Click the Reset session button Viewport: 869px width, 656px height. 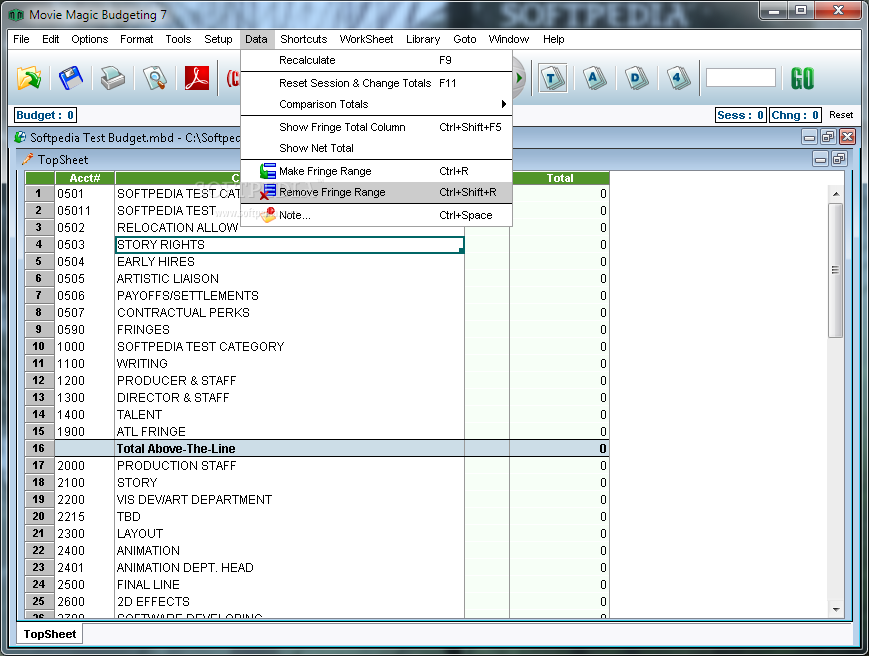click(x=841, y=115)
